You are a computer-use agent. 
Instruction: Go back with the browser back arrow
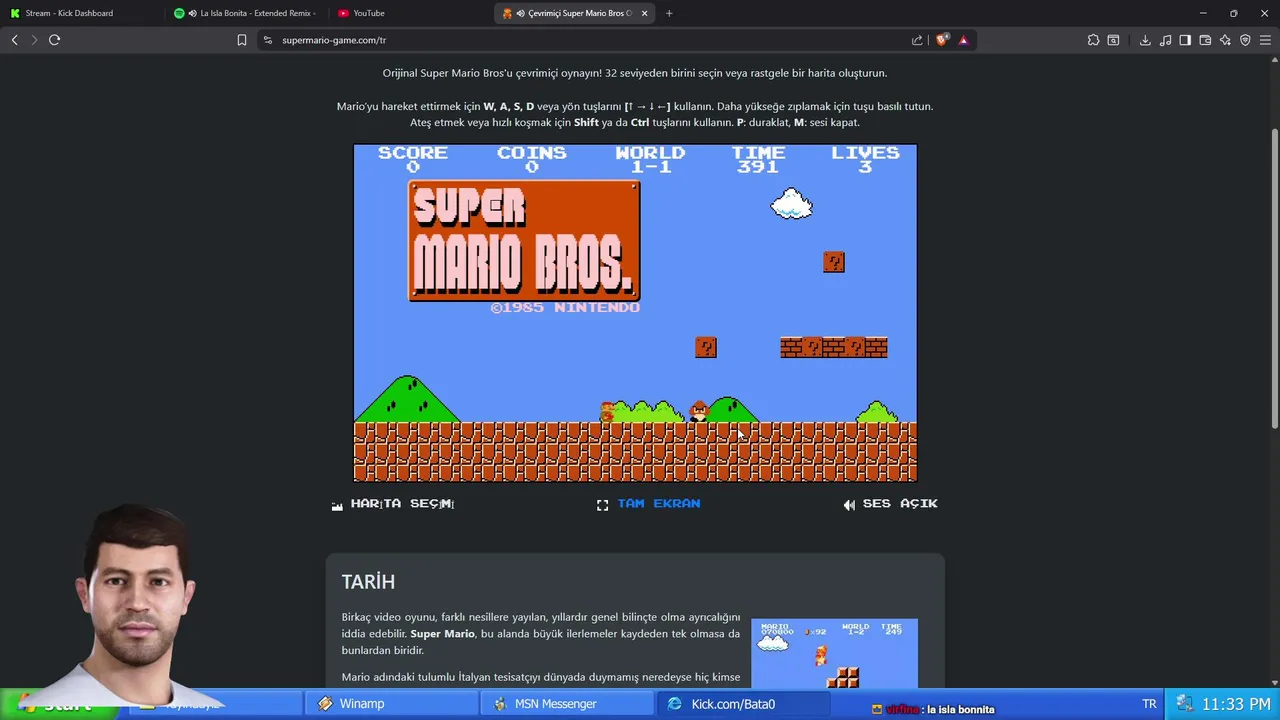pos(14,40)
